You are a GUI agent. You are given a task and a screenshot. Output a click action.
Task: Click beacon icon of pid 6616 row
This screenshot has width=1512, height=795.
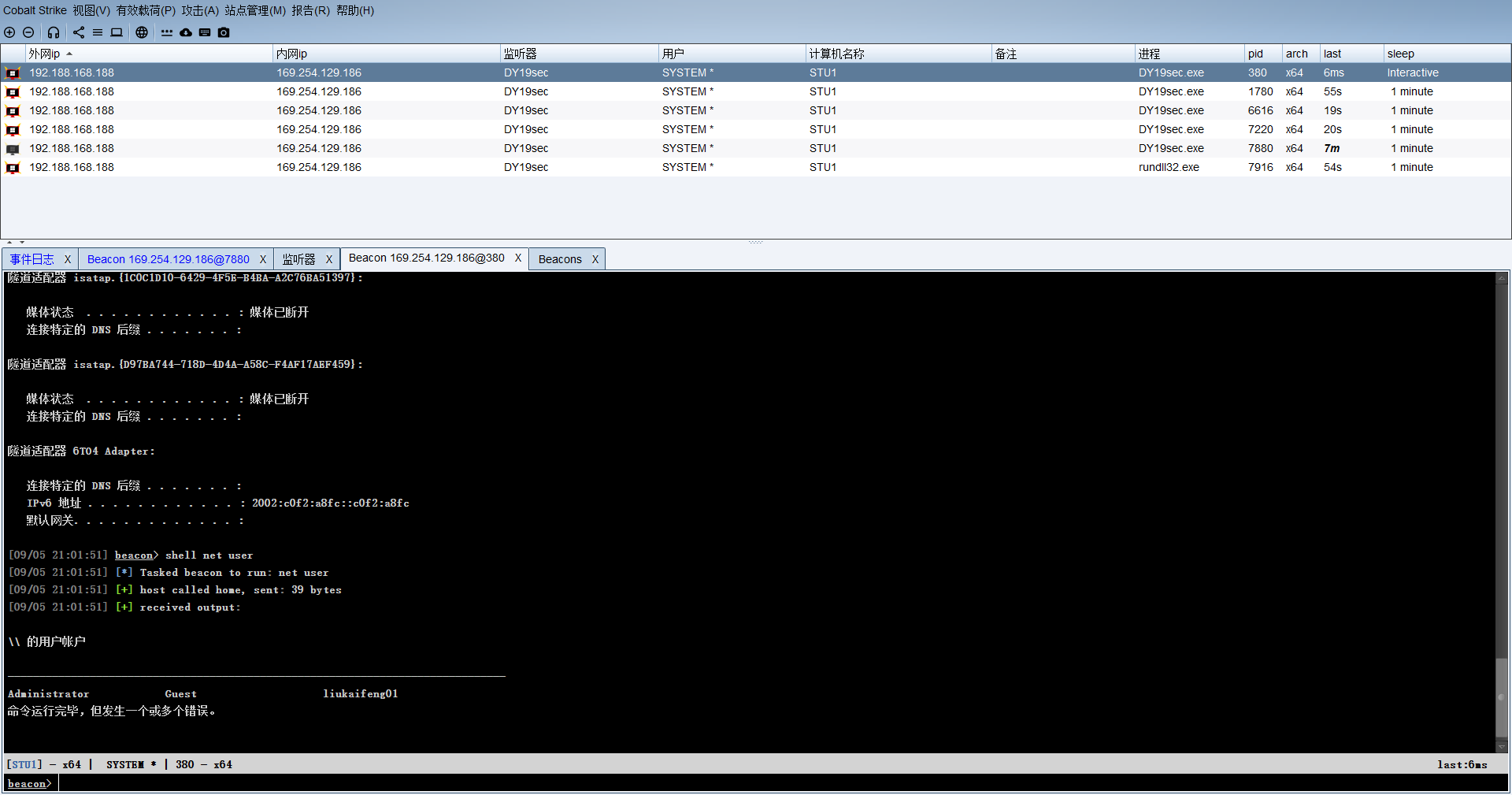[13, 111]
